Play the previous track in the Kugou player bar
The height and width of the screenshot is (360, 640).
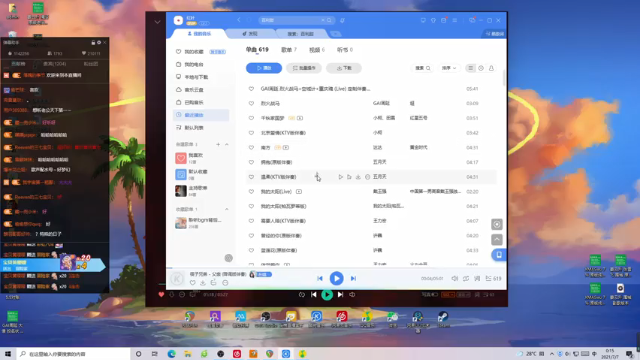point(320,278)
